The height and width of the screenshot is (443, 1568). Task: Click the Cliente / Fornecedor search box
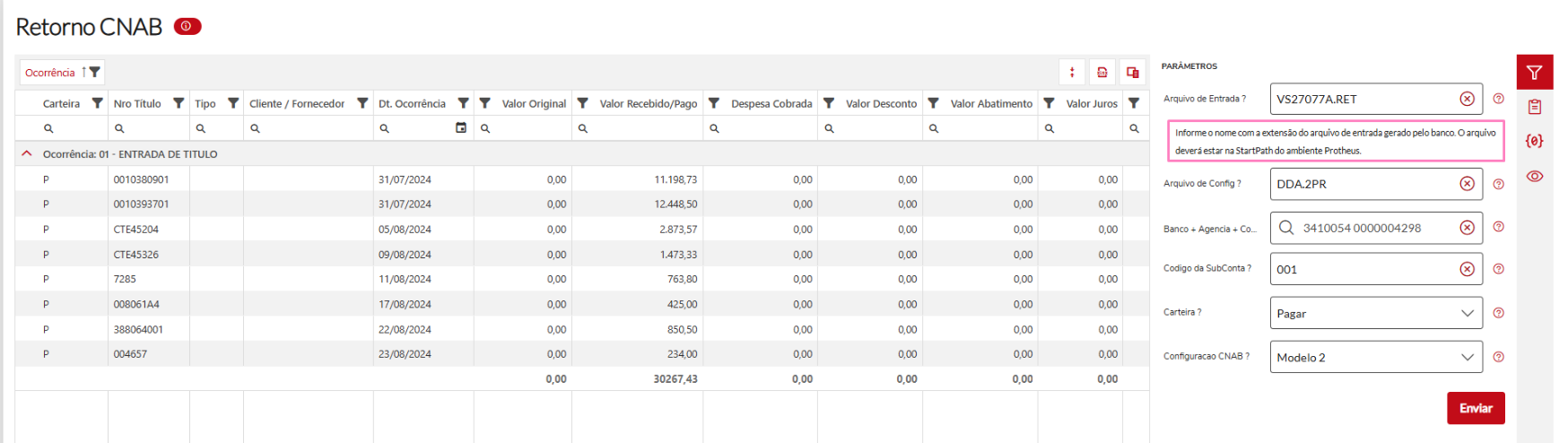309,128
